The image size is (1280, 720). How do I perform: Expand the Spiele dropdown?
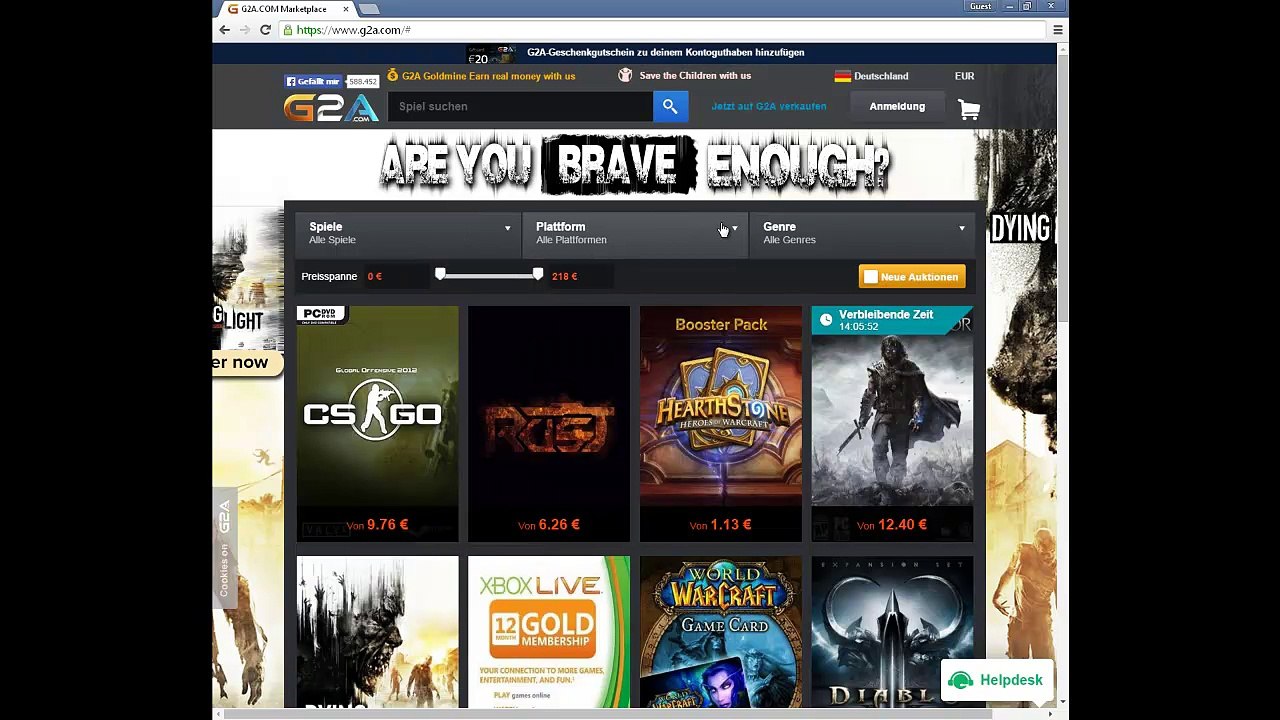(x=408, y=233)
